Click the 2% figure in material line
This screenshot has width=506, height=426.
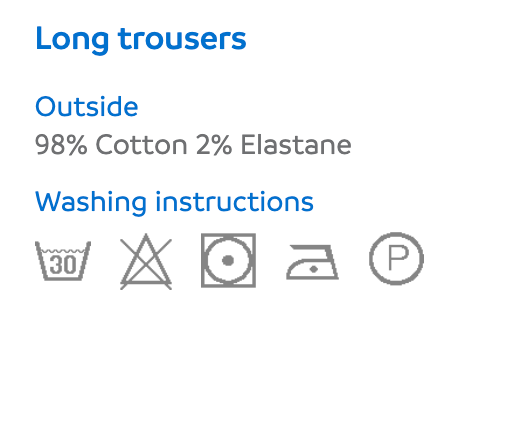(214, 145)
